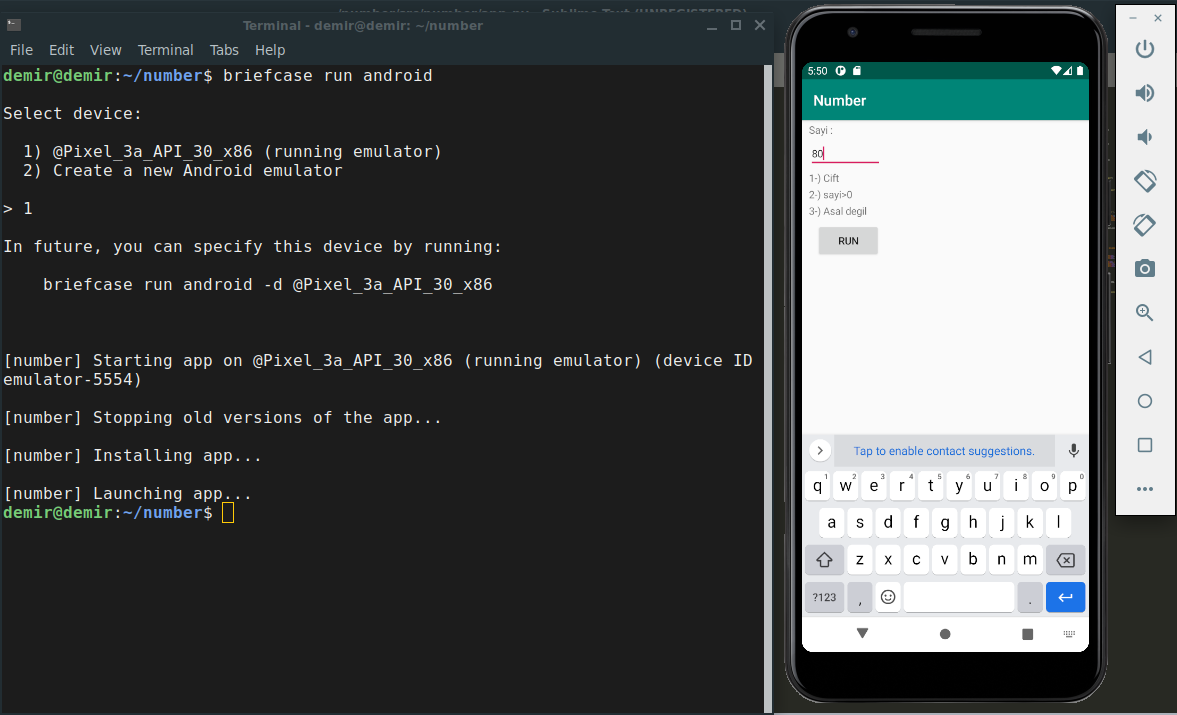Viewport: 1177px width, 715px height.
Task: Open Help menu in Terminal
Action: 269,50
